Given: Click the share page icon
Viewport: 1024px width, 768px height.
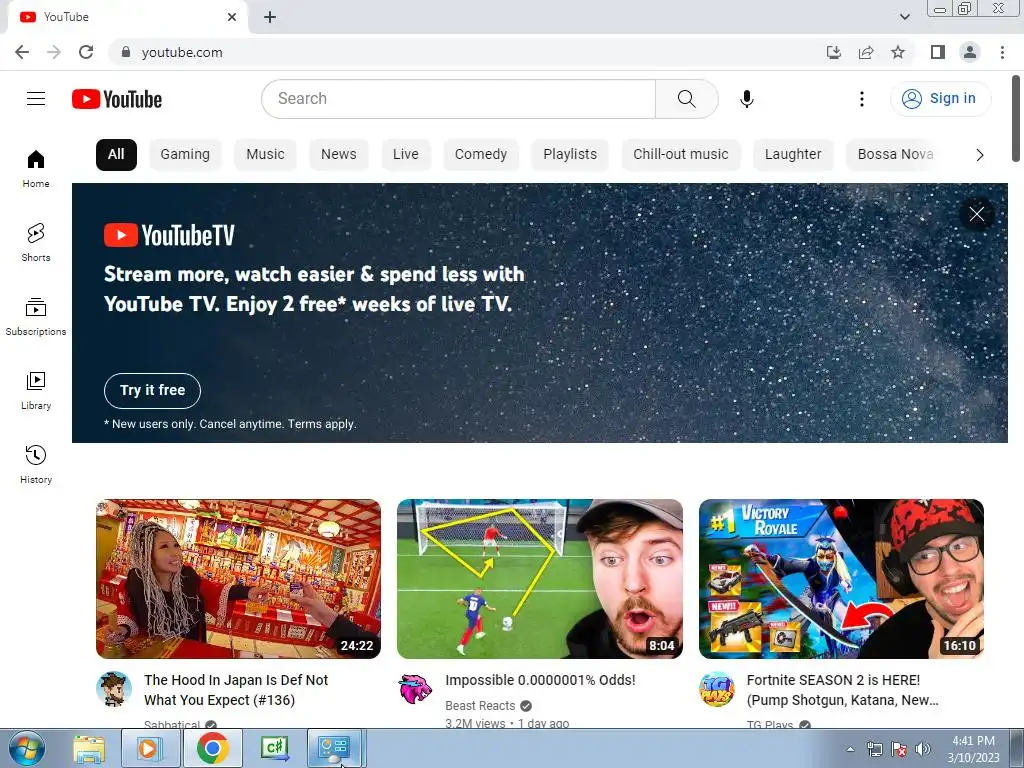Looking at the screenshot, I should point(866,52).
